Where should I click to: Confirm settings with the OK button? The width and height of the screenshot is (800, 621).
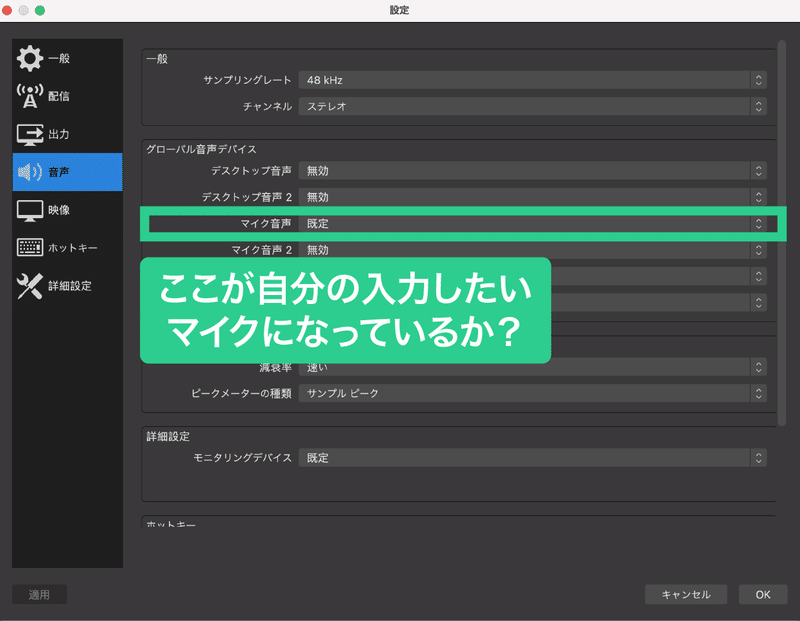[x=763, y=594]
